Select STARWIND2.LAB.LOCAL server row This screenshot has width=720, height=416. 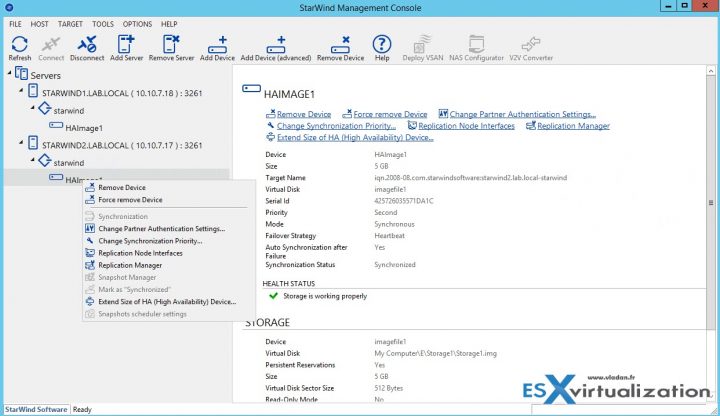[x=122, y=145]
